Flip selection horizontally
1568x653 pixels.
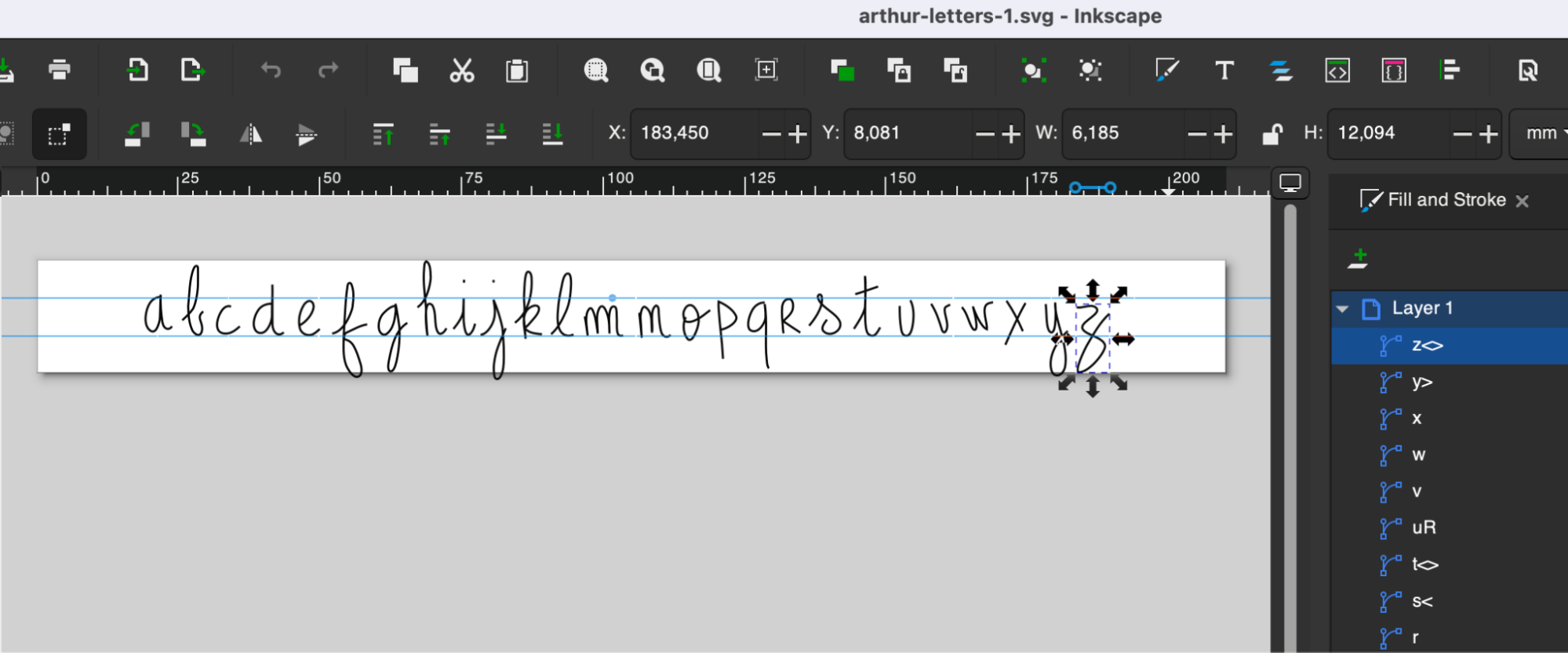click(x=250, y=135)
